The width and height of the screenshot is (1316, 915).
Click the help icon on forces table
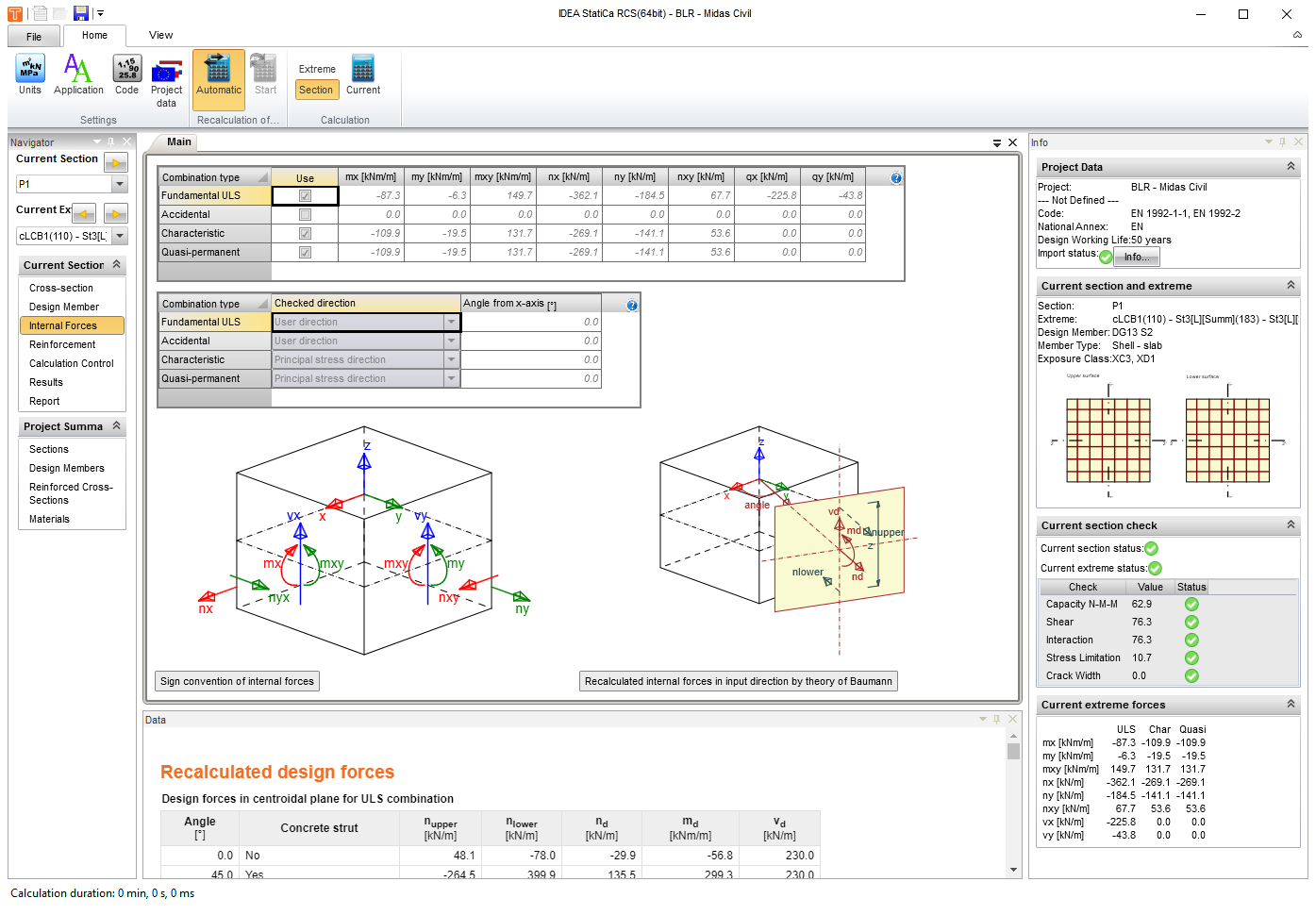click(x=896, y=178)
